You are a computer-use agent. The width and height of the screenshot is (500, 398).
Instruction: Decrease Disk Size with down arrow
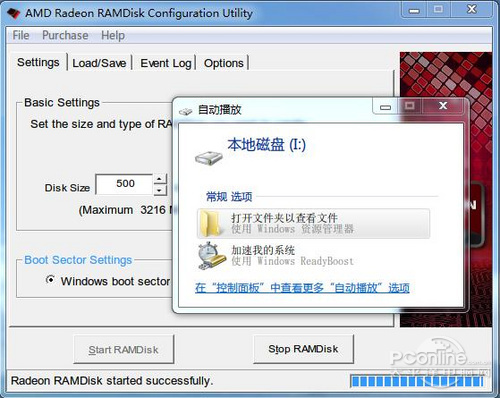[x=160, y=190]
